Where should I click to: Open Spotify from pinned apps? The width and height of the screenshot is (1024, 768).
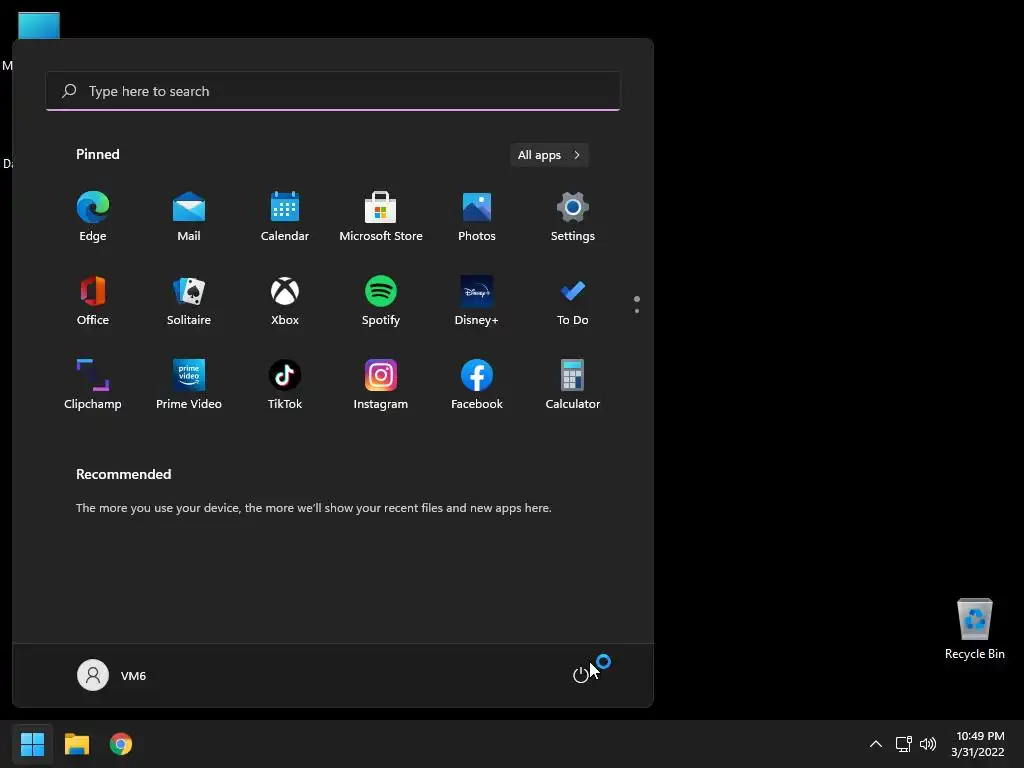381,301
